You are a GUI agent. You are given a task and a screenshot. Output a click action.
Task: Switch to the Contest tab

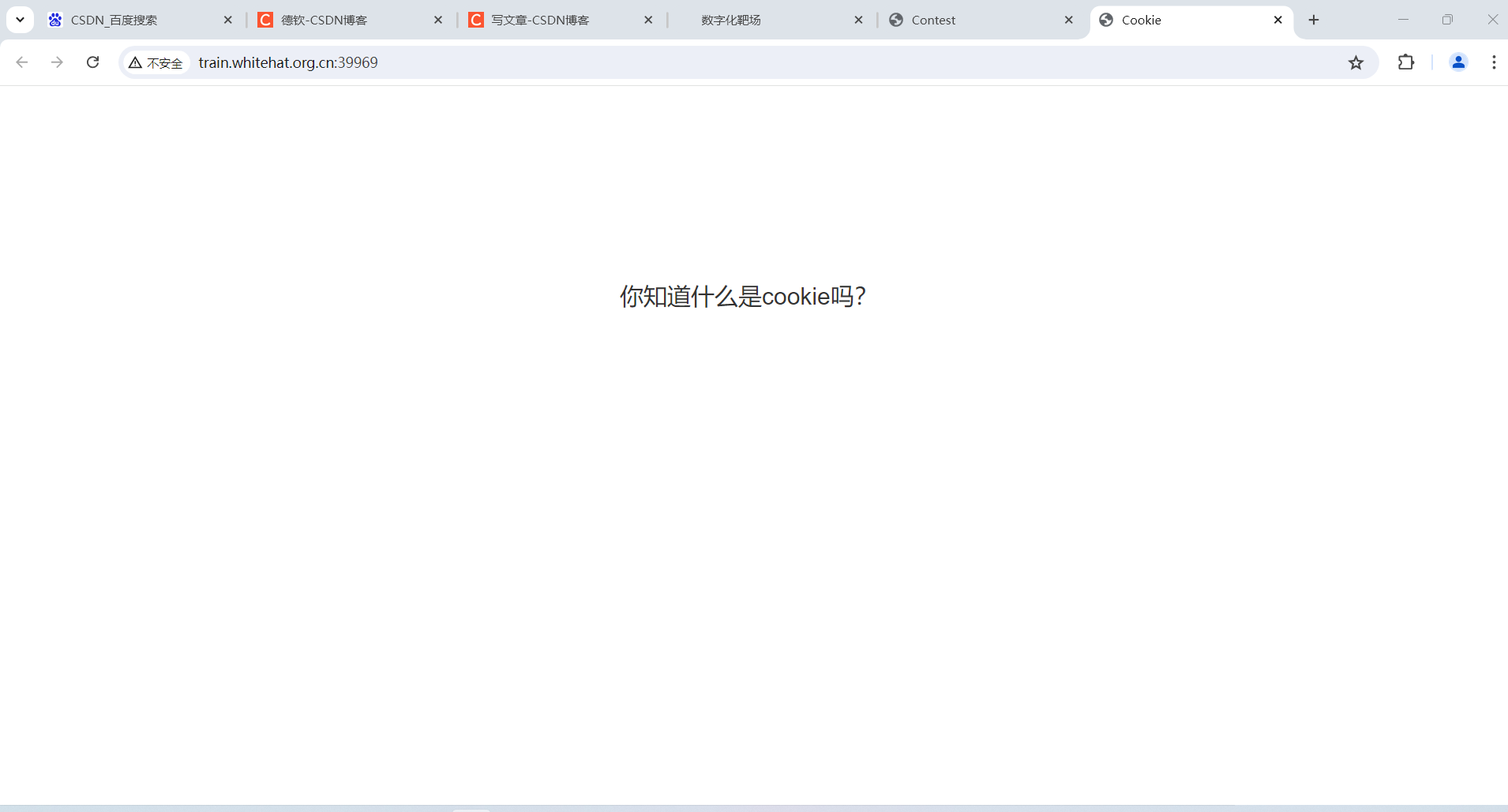tap(981, 20)
